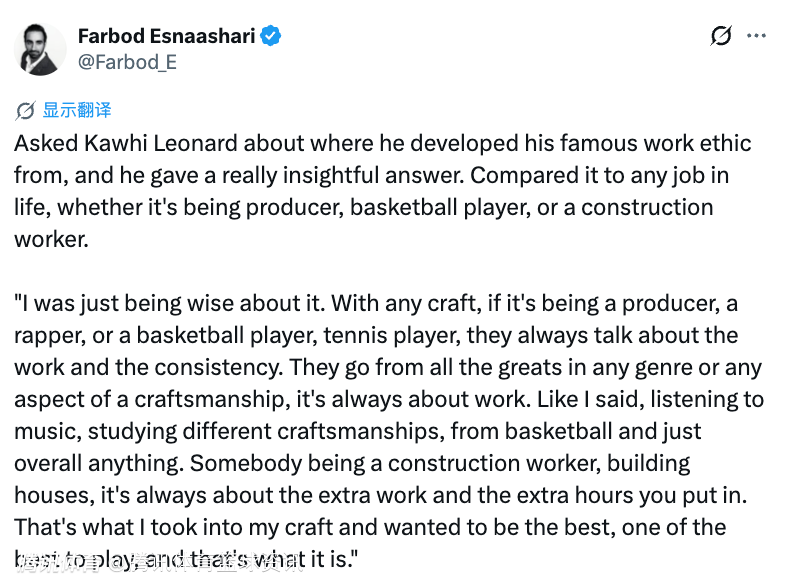Viewport: 788px width, 588px height.
Task: Click the blue verified badge
Action: [271, 37]
